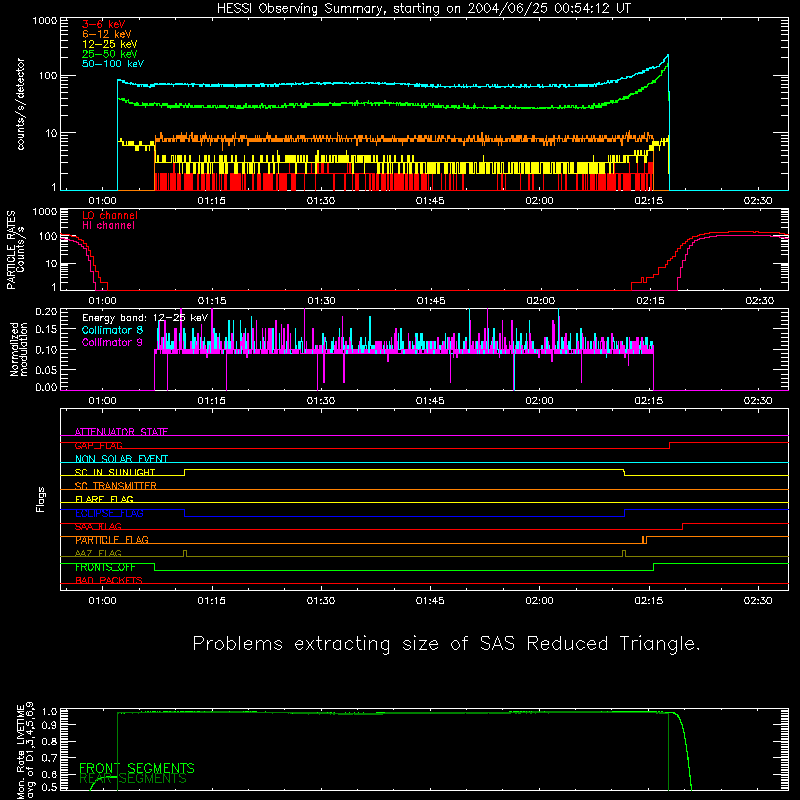Click the HESSI Observing Summary title text

click(x=424, y=9)
